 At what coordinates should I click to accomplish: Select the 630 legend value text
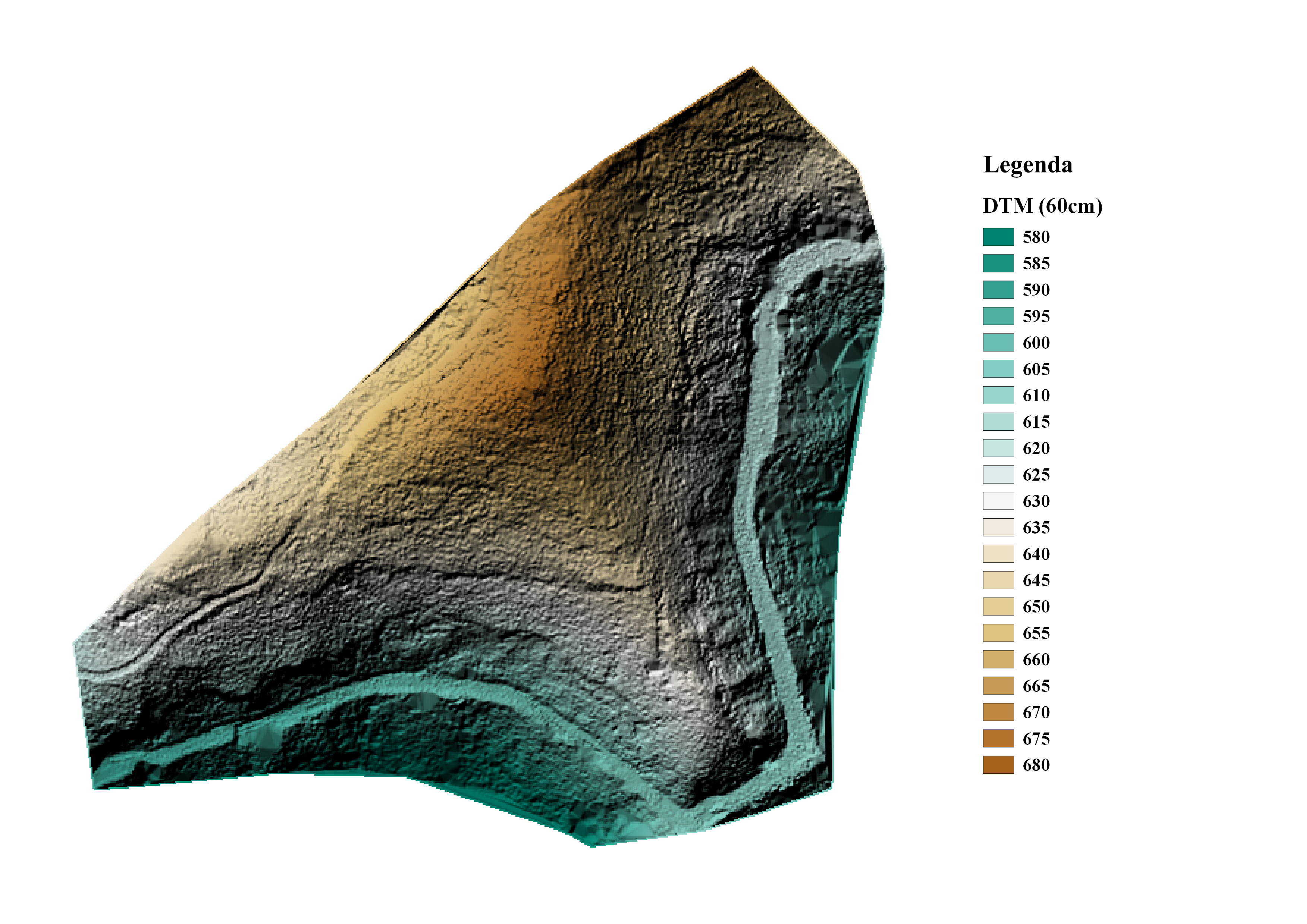(x=1036, y=501)
